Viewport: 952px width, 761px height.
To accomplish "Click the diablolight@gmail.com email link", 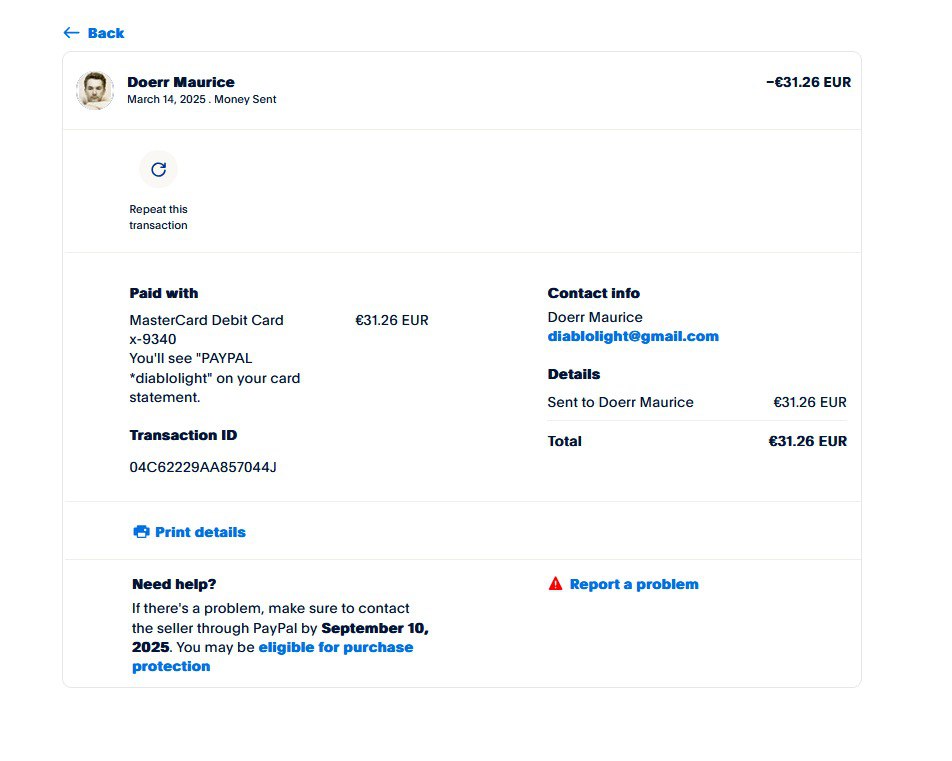I will pyautogui.click(x=633, y=336).
